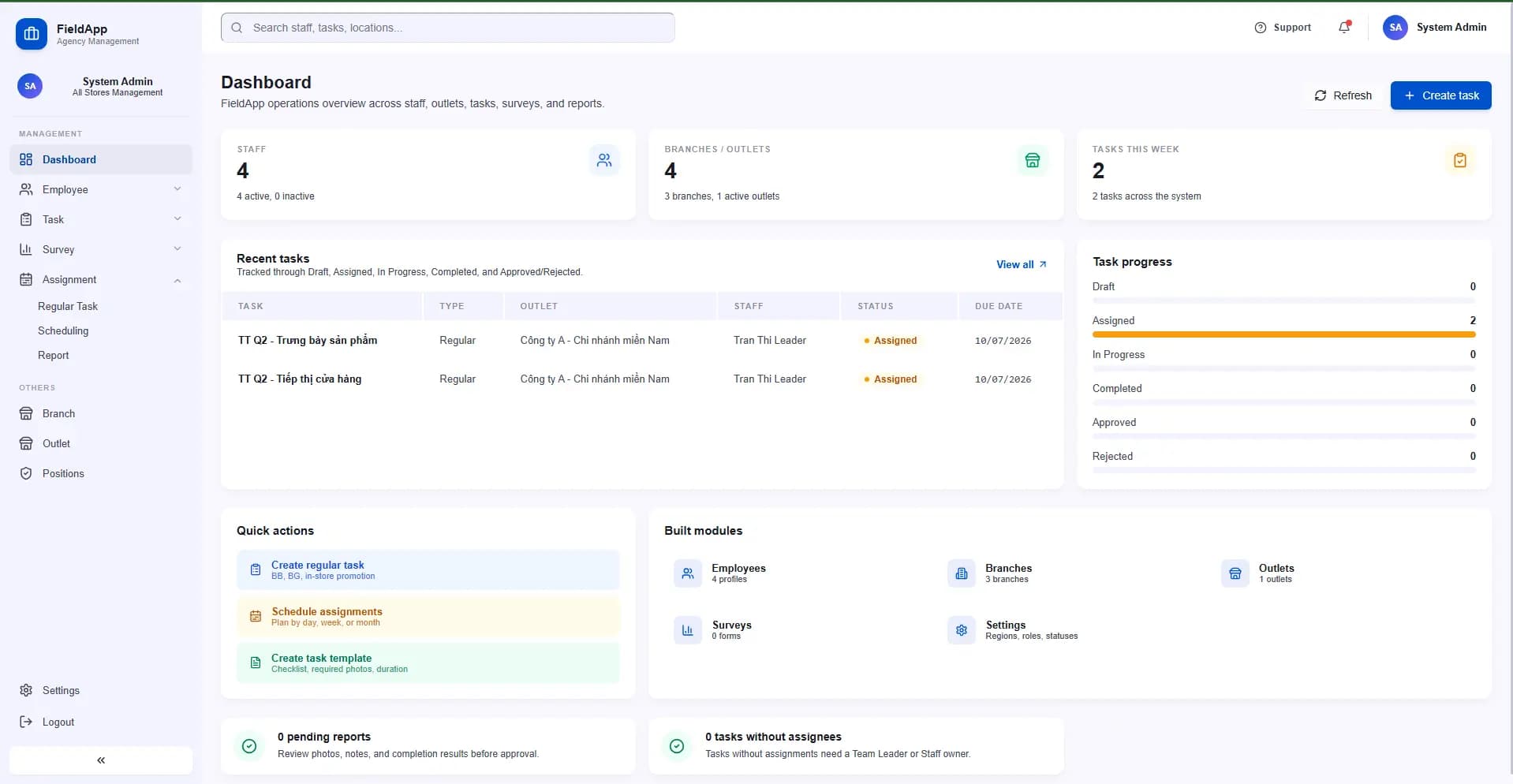This screenshot has width=1513, height=784.
Task: Click the Settings module gear icon
Action: point(961,630)
